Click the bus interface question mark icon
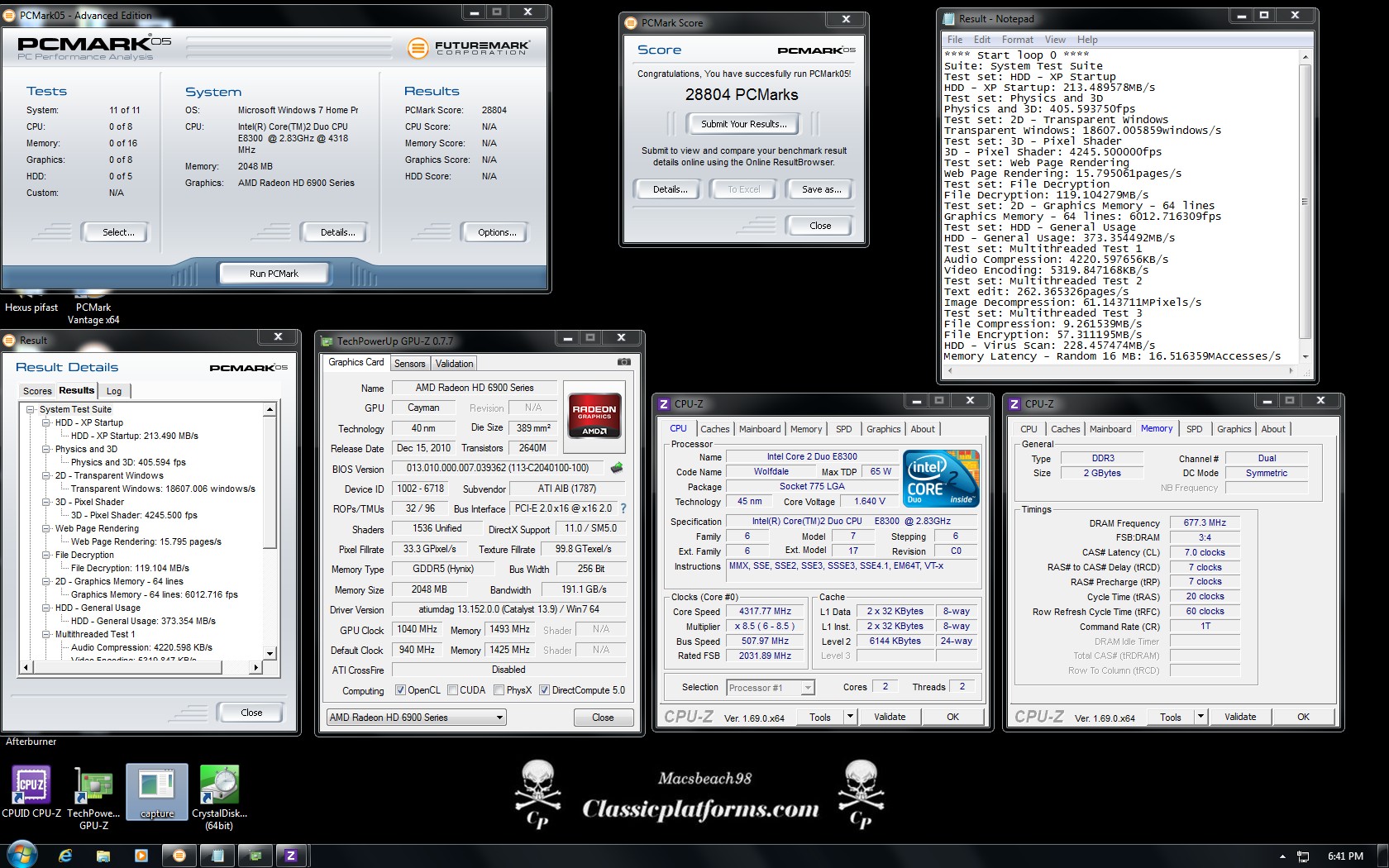This screenshot has width=1389, height=868. click(623, 508)
